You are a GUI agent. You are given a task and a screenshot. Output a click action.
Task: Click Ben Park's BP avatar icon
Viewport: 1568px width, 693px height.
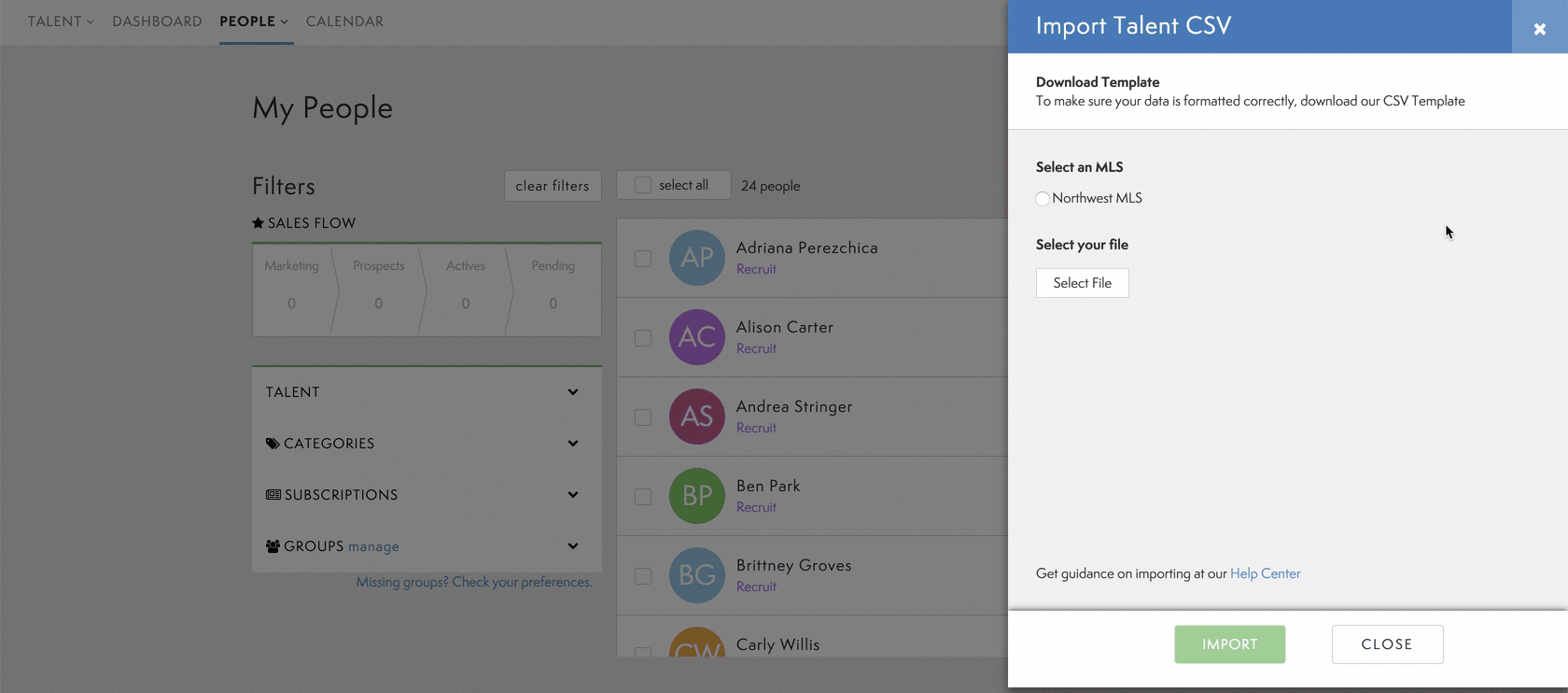coord(696,496)
